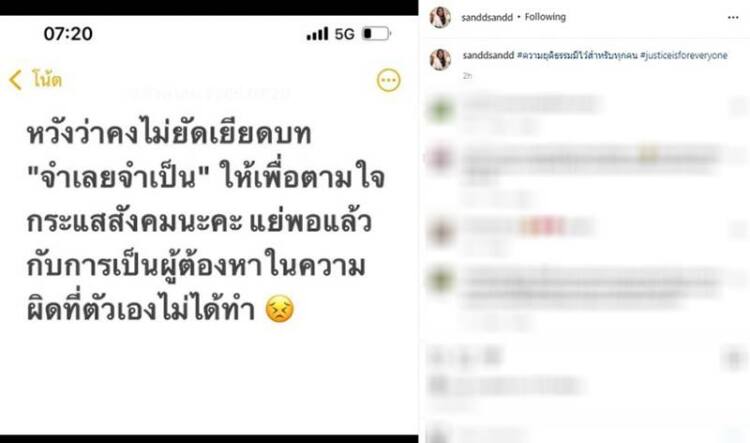
Task: Click the blurred bookmark save icon
Action: 735,358
